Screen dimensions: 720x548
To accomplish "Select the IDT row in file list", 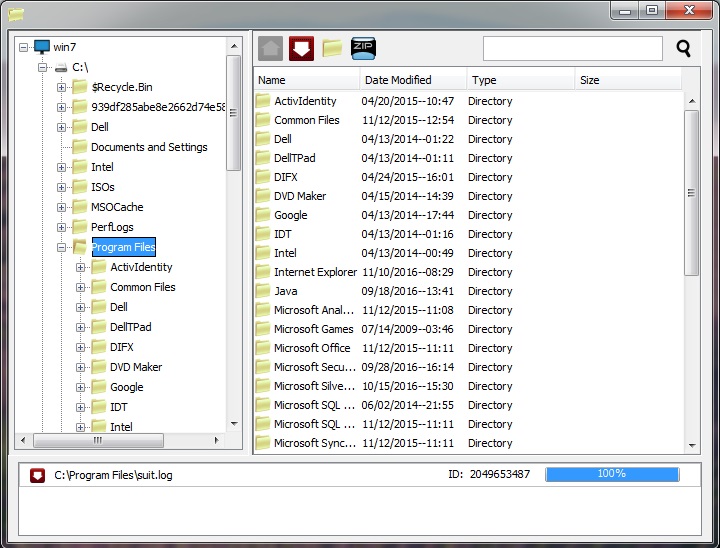I will [x=468, y=234].
